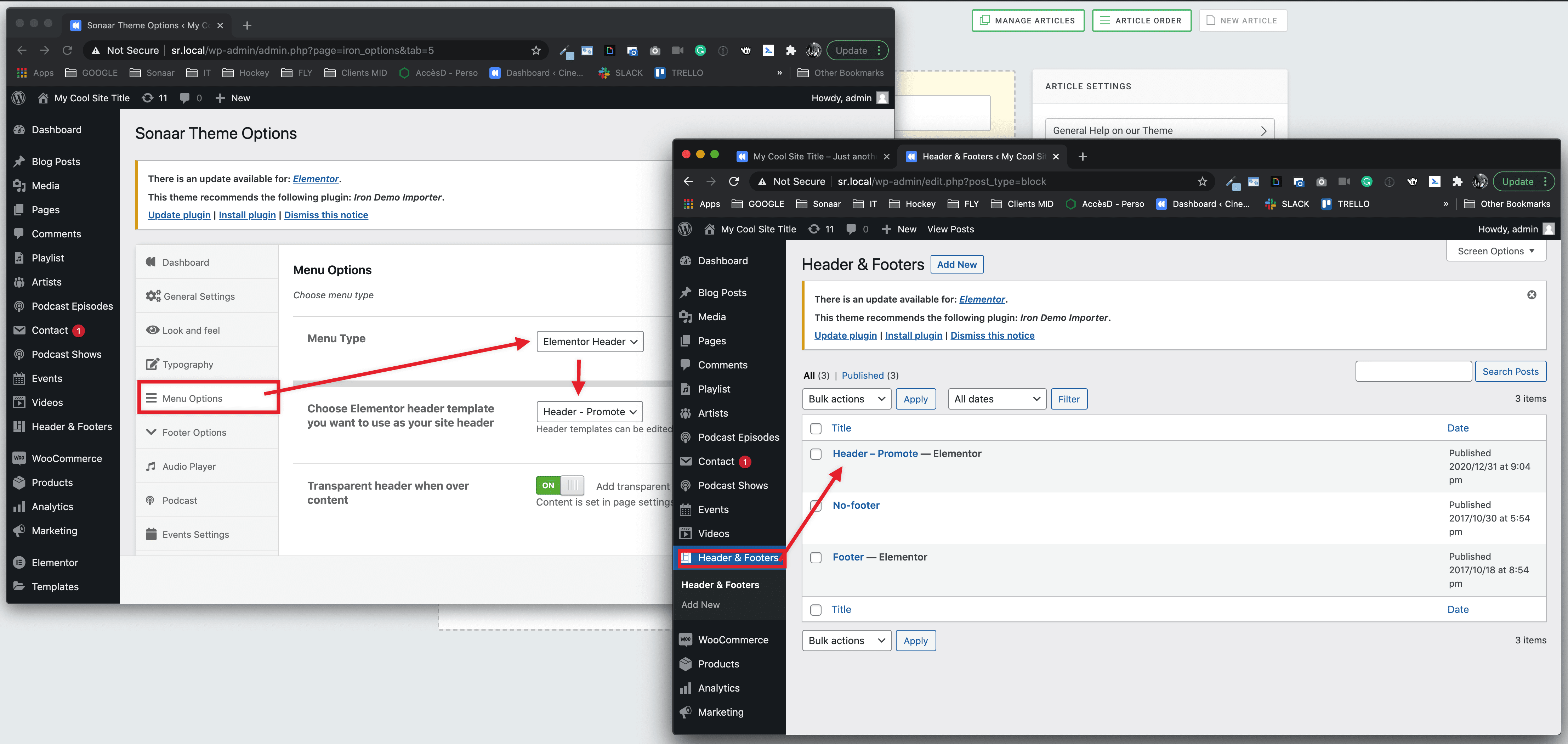
Task: Open Typography tab in theme options
Action: pyautogui.click(x=207, y=364)
